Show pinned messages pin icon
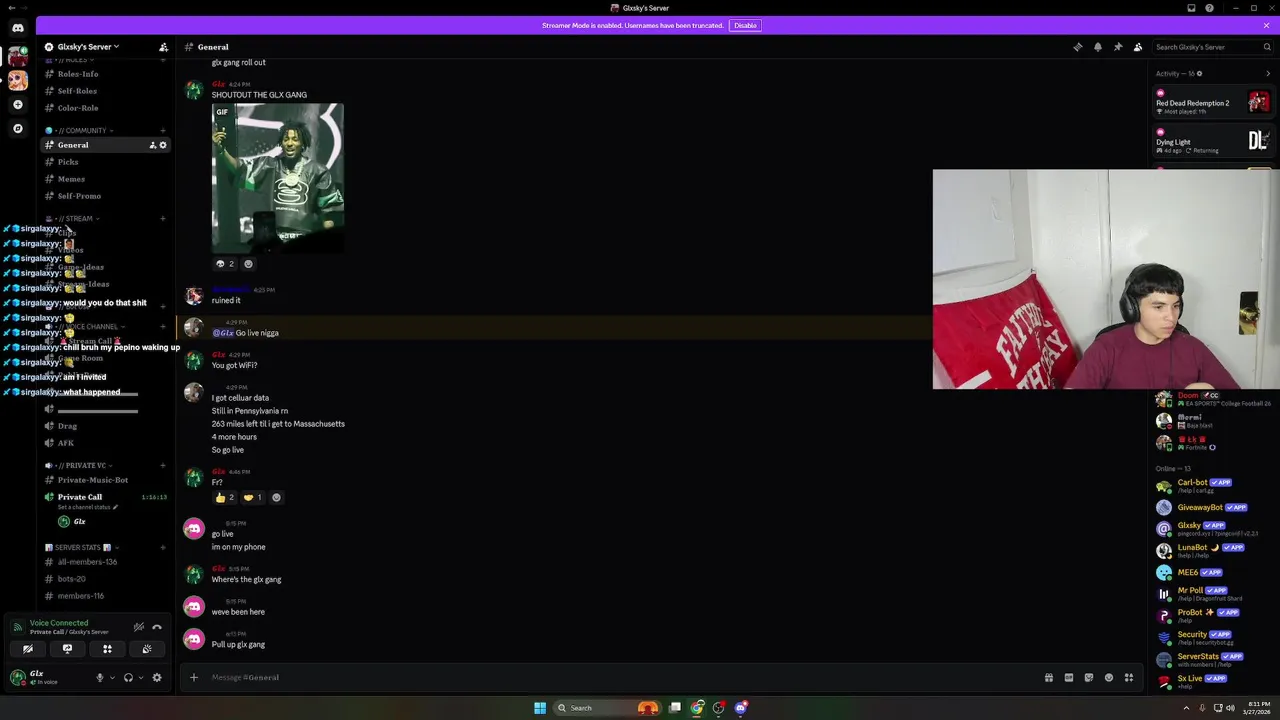This screenshot has width=1280, height=720. pyautogui.click(x=1118, y=47)
